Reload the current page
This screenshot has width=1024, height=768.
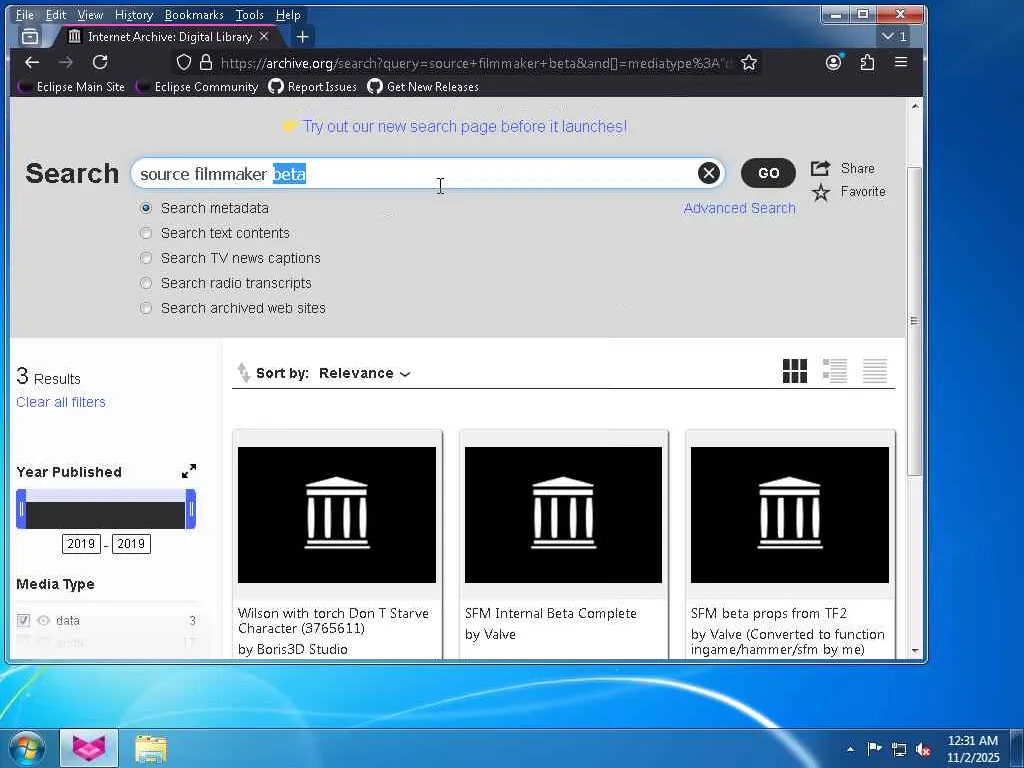tap(100, 62)
